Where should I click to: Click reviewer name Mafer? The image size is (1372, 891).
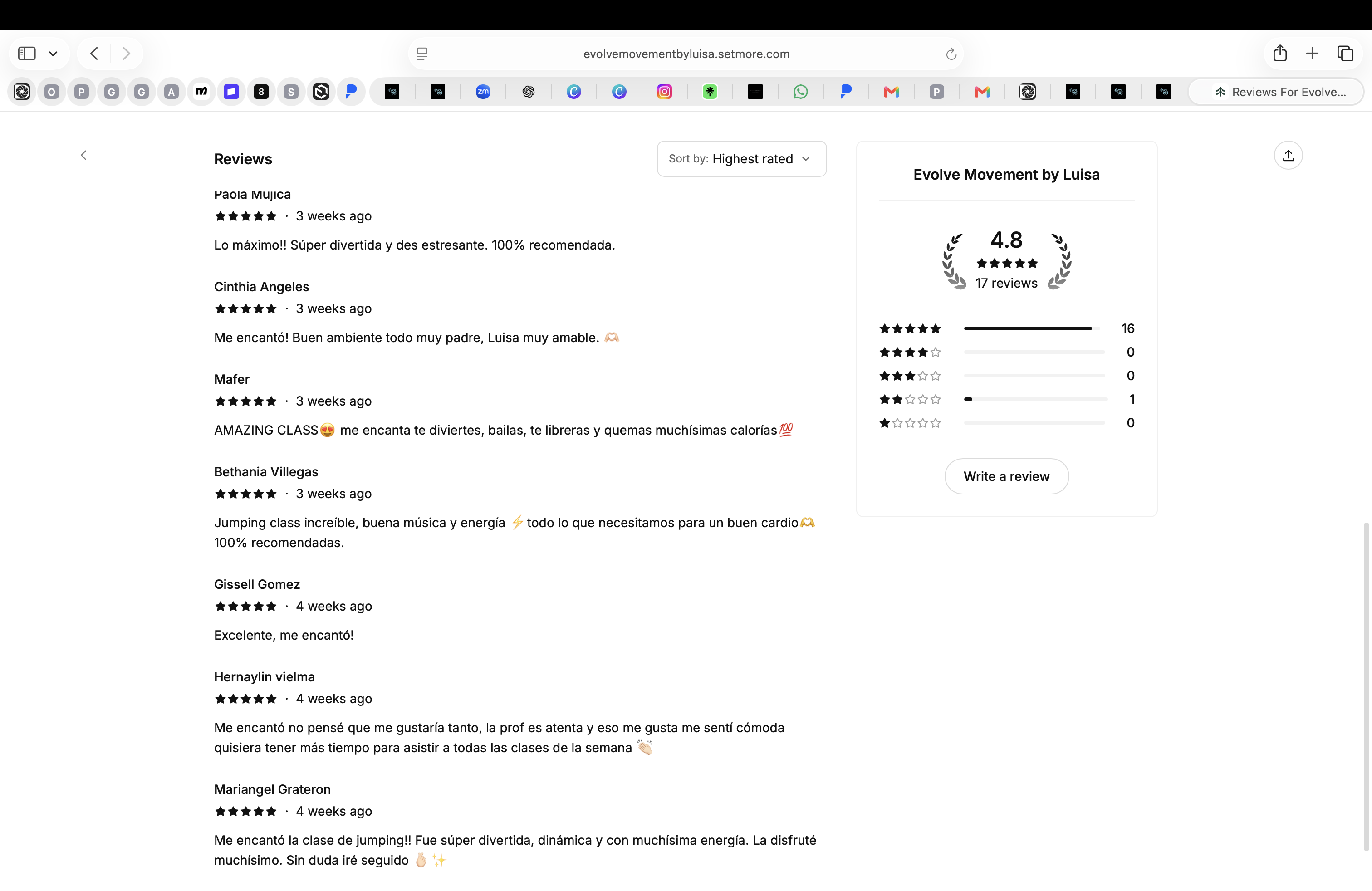tap(232, 379)
